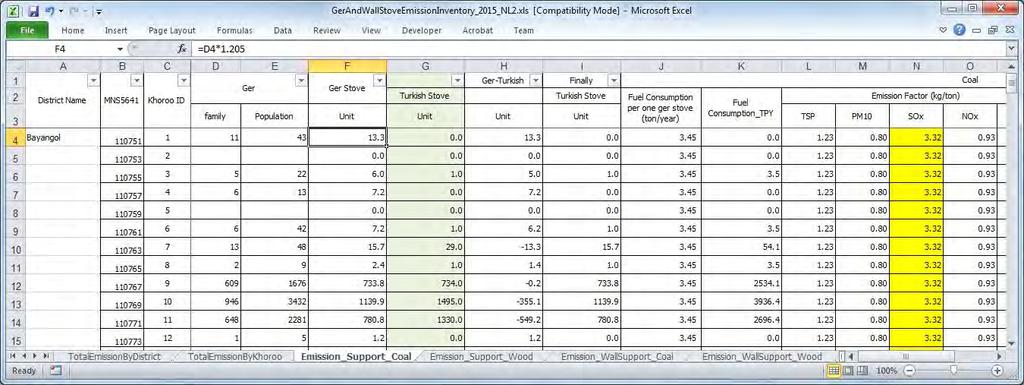Open the Customize Quick Access Toolbar arrow
Viewport: 1024px width, 385px height.
(99, 12)
